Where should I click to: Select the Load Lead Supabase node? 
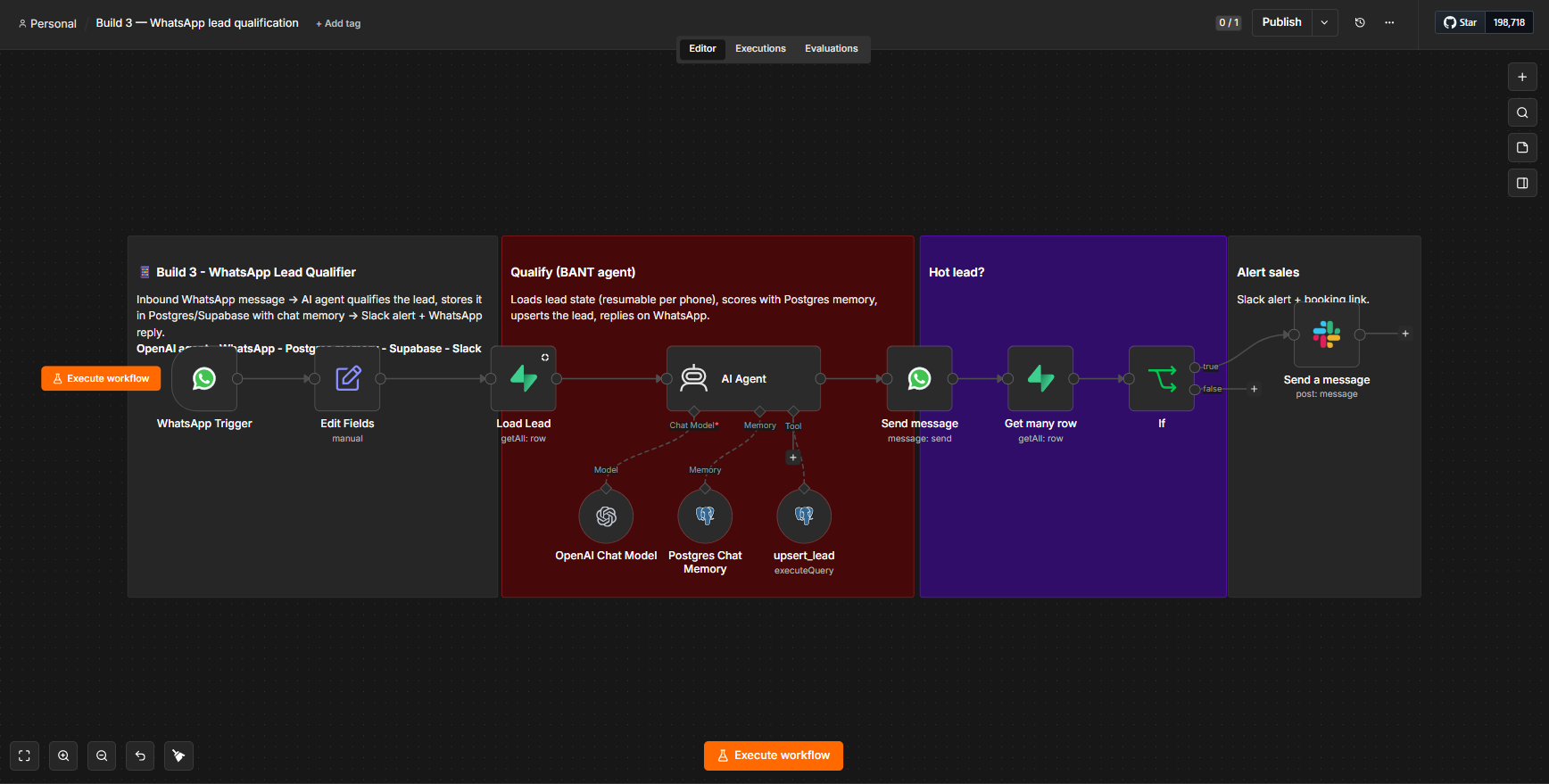pyautogui.click(x=524, y=378)
